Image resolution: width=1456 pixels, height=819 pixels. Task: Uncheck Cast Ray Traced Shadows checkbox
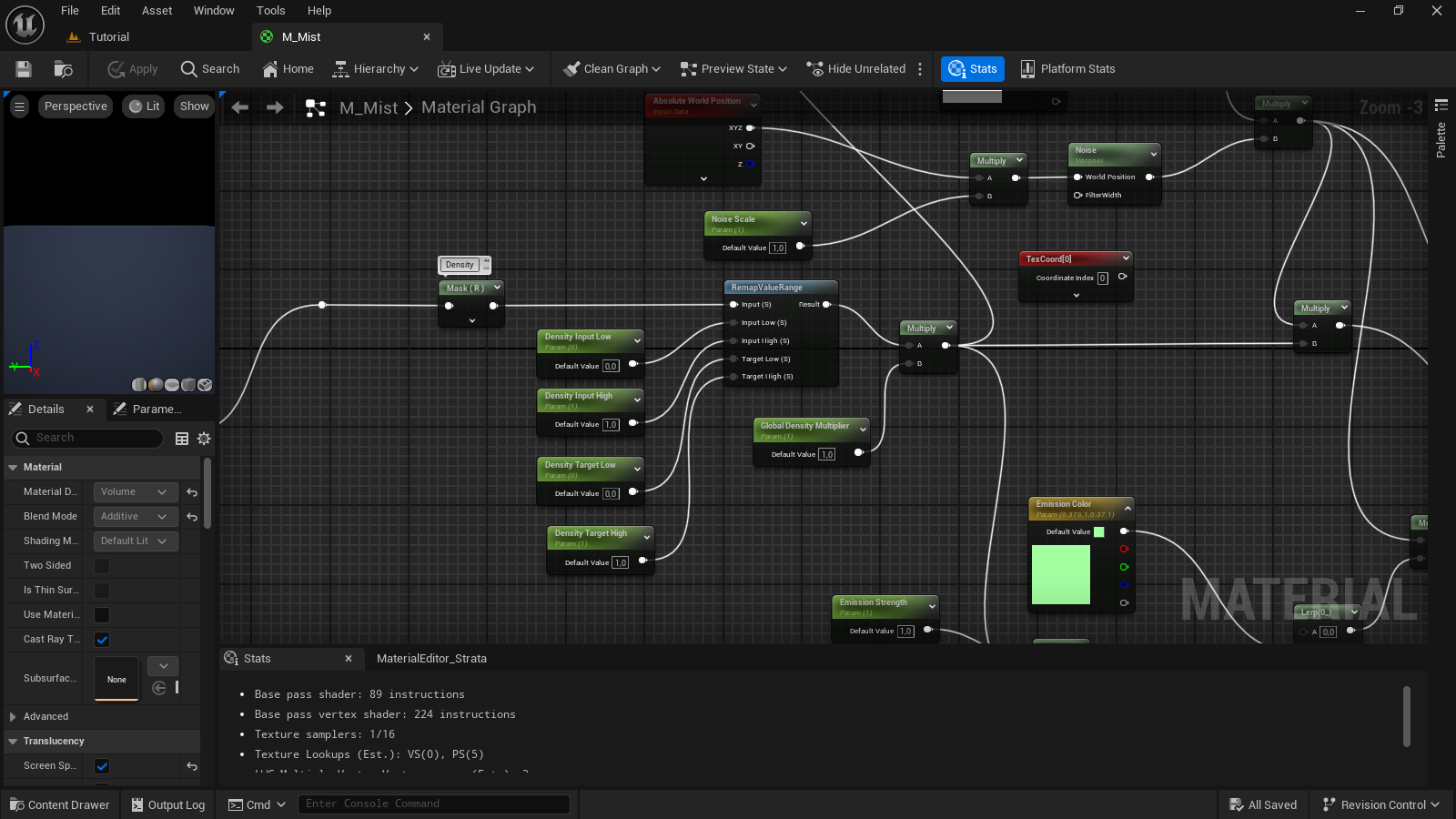point(102,640)
